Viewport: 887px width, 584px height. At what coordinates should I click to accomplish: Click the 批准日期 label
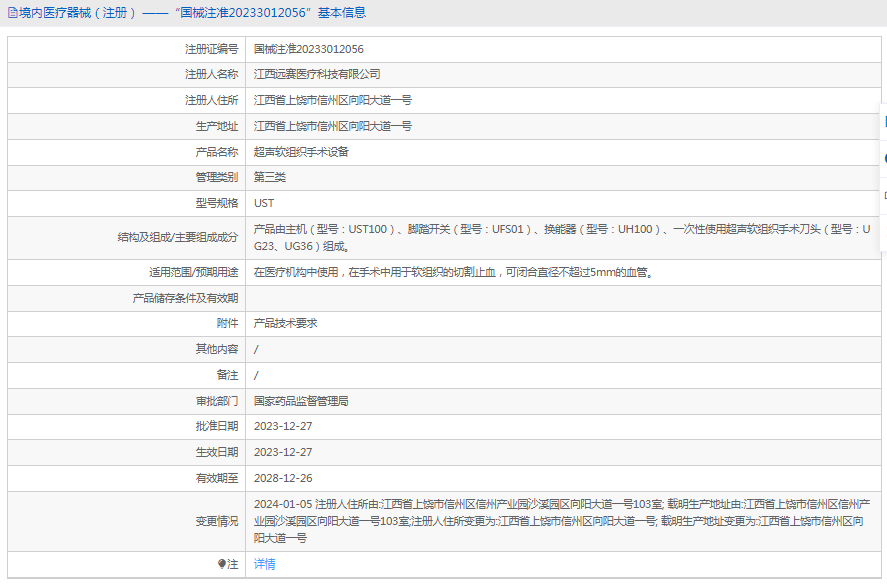click(x=217, y=427)
